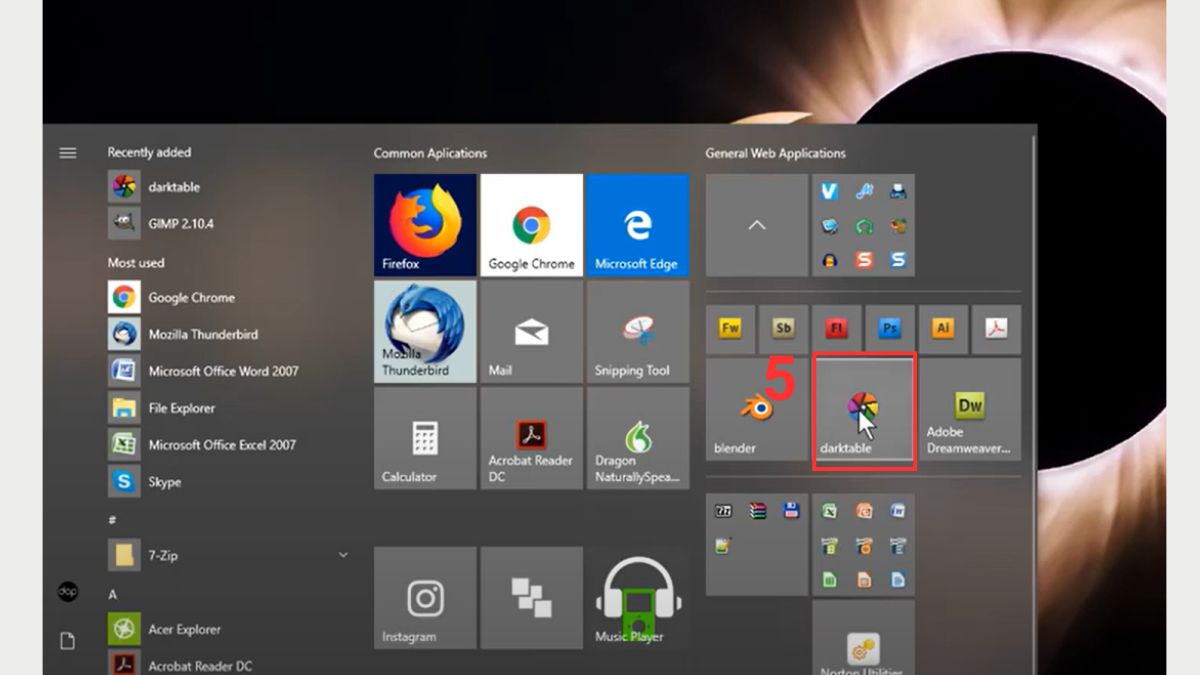Image resolution: width=1200 pixels, height=675 pixels.
Task: Click the blue V icon in the folder tile
Action: (x=829, y=190)
